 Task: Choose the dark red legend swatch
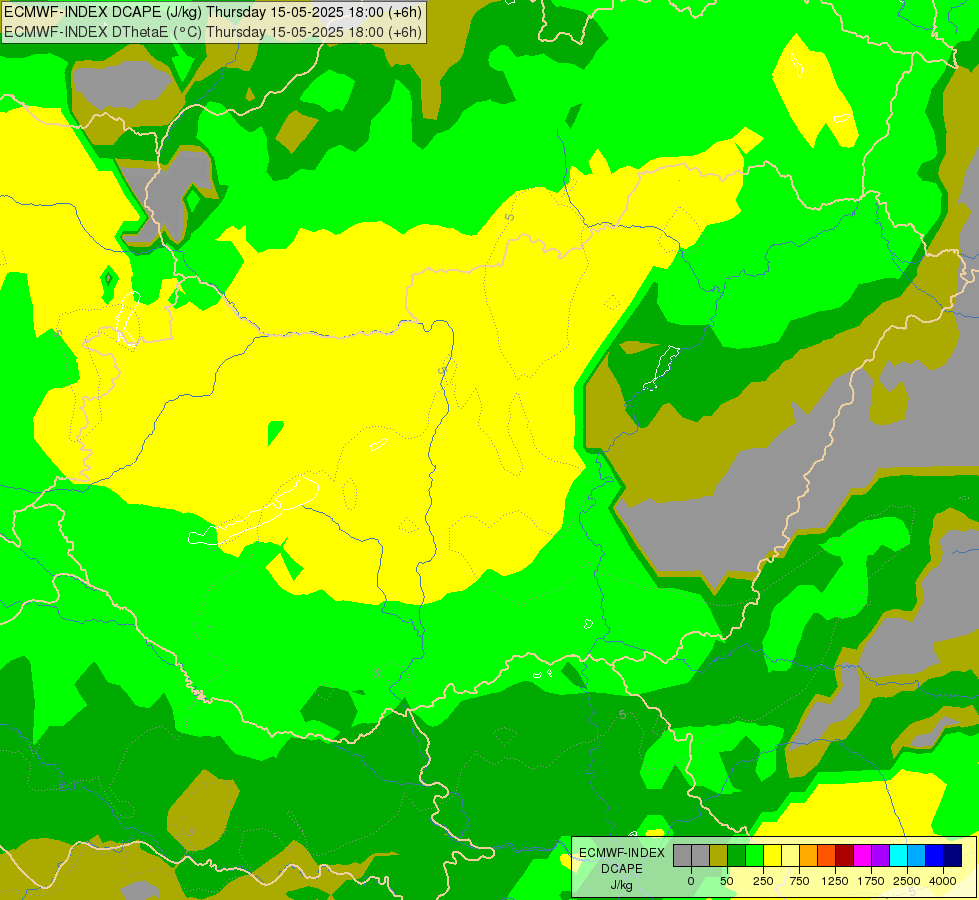pos(845,856)
